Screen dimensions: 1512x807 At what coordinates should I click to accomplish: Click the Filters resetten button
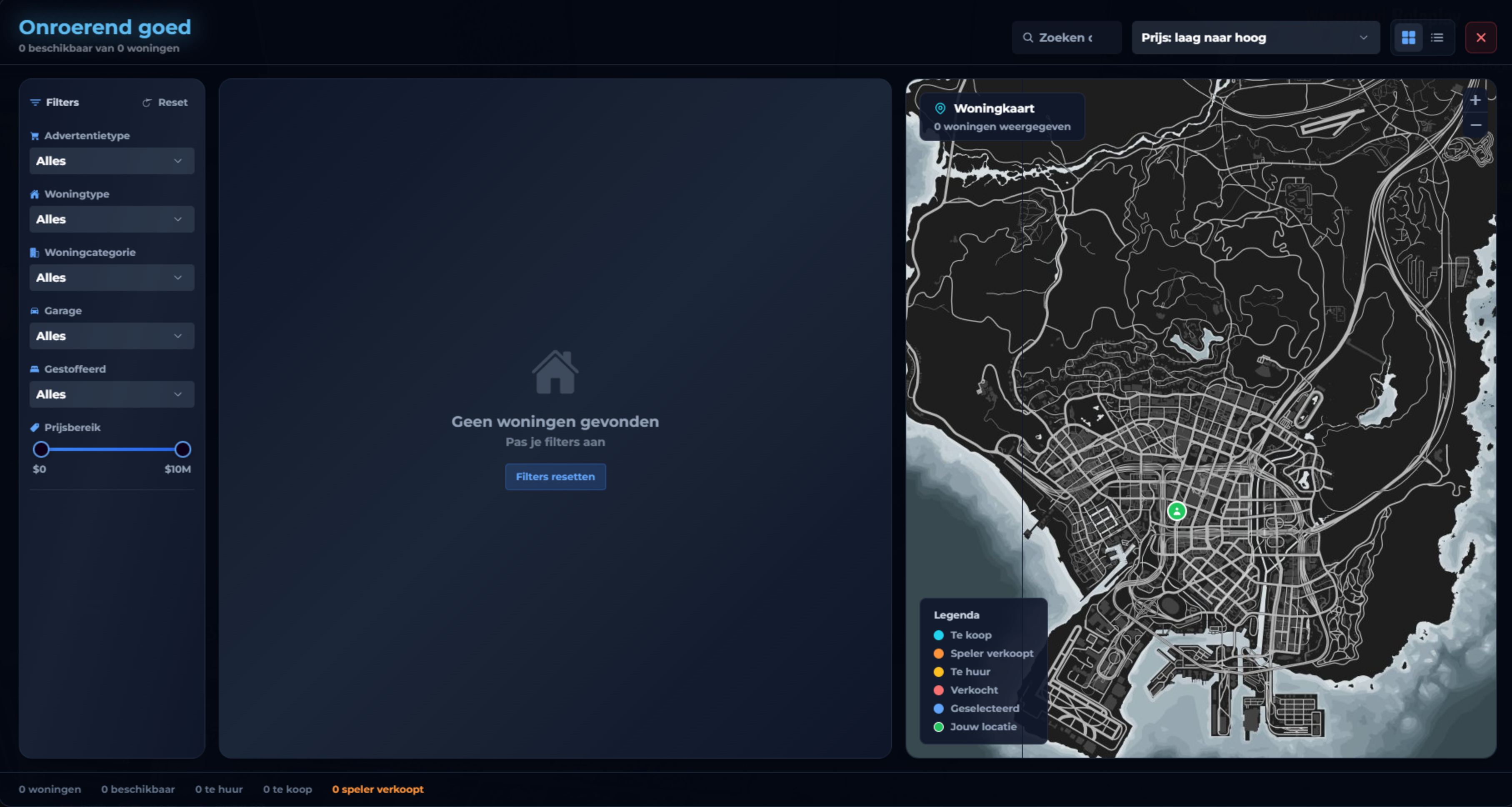pos(555,476)
